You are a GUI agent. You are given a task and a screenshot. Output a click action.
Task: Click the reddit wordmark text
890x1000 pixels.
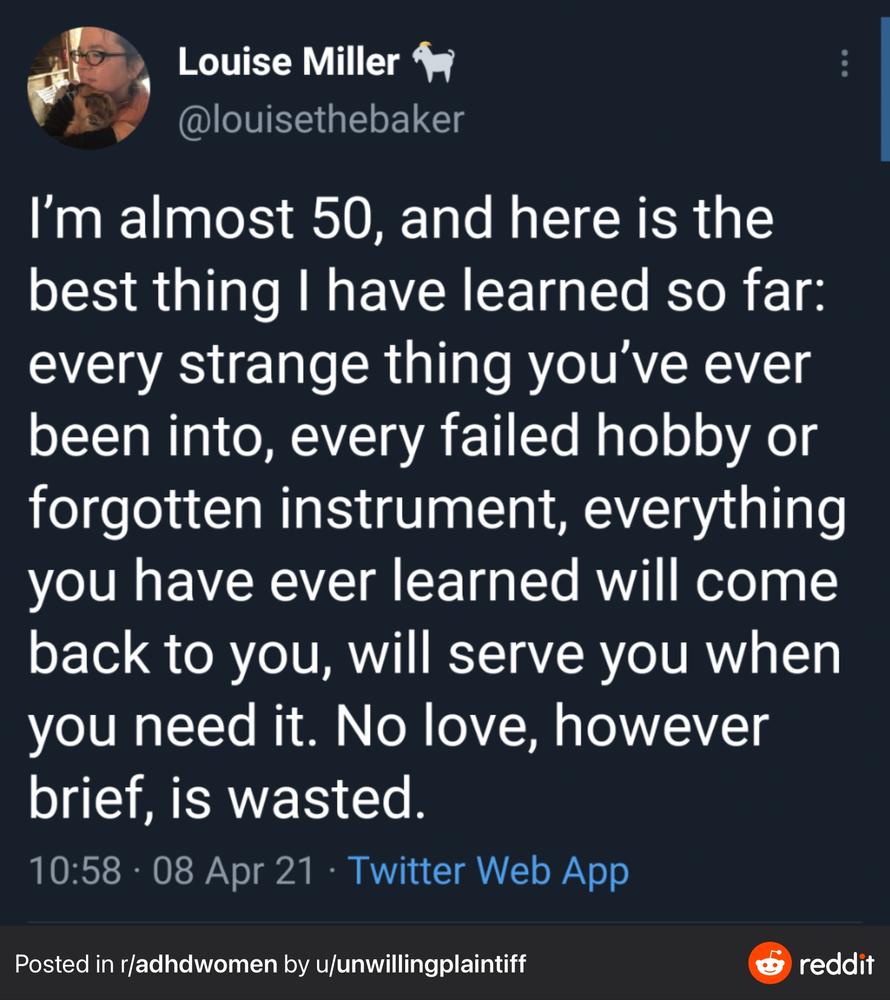point(836,964)
